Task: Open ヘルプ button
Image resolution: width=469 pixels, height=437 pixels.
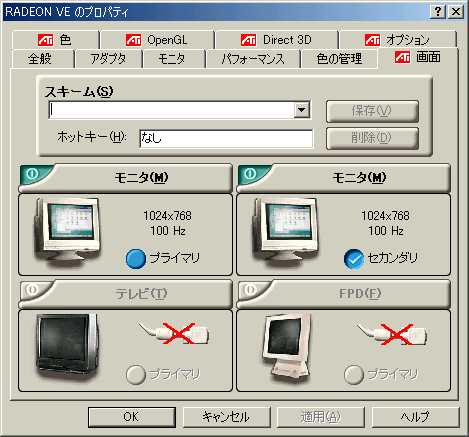Action: (x=415, y=417)
